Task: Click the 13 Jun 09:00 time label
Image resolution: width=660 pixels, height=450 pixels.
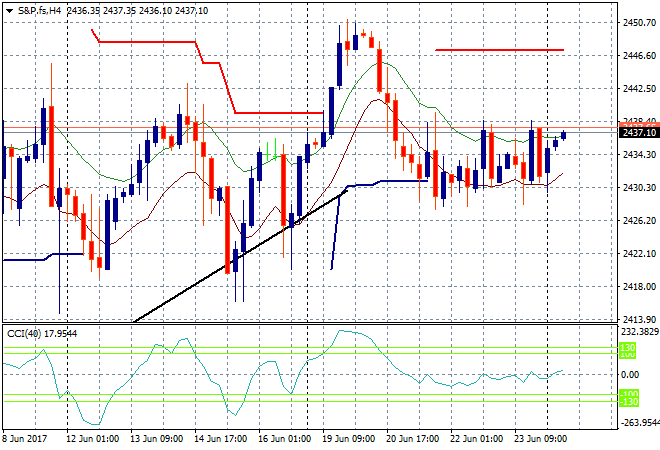Action: pos(157,439)
